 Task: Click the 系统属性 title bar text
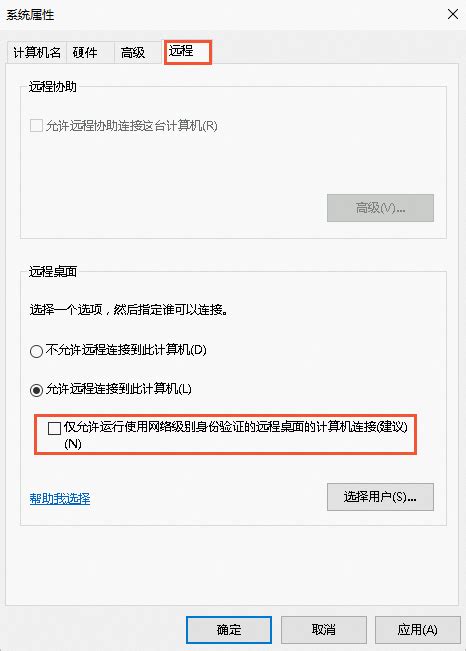tap(30, 15)
